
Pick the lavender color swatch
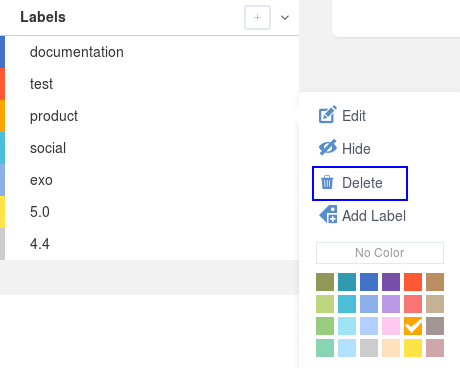391,304
